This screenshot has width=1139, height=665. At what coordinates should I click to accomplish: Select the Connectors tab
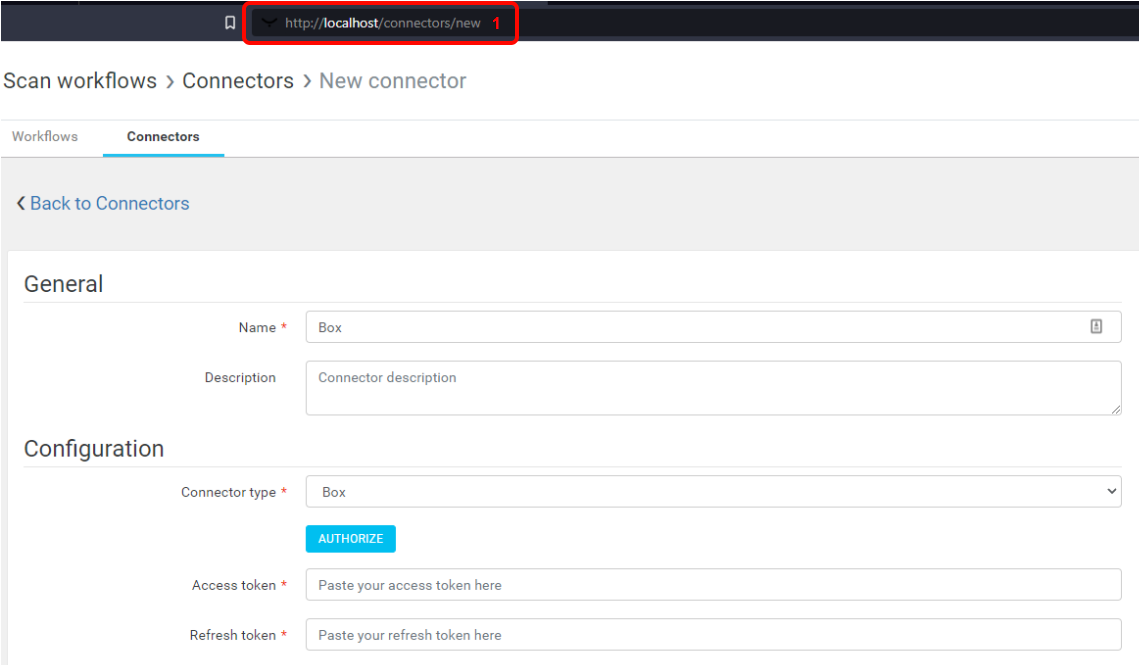[163, 137]
